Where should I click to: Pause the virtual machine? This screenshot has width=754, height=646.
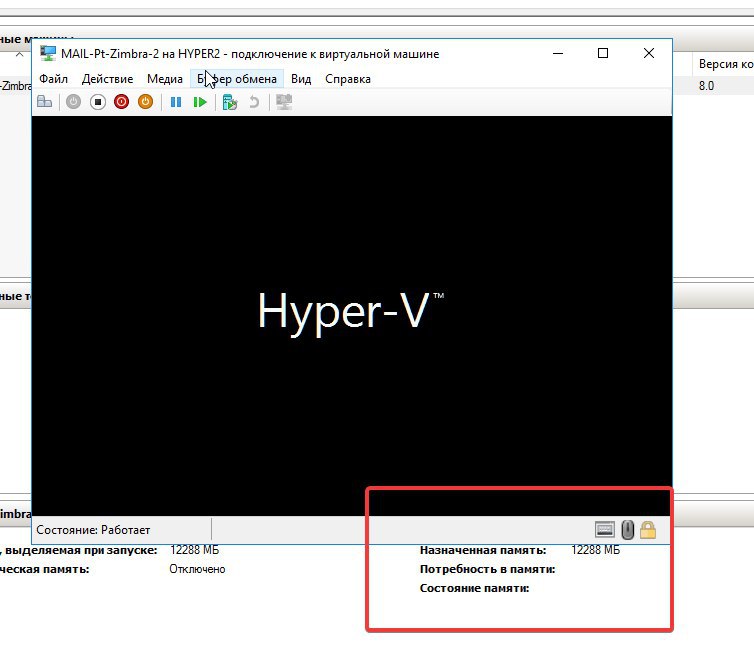(176, 102)
